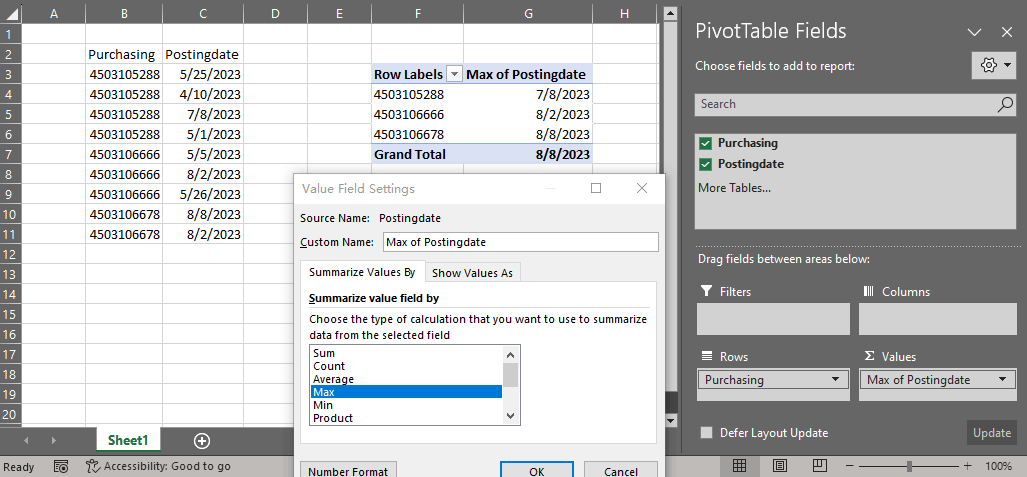This screenshot has height=477, width=1027.
Task: Click previous sheet navigation arrow
Action: tap(27, 441)
